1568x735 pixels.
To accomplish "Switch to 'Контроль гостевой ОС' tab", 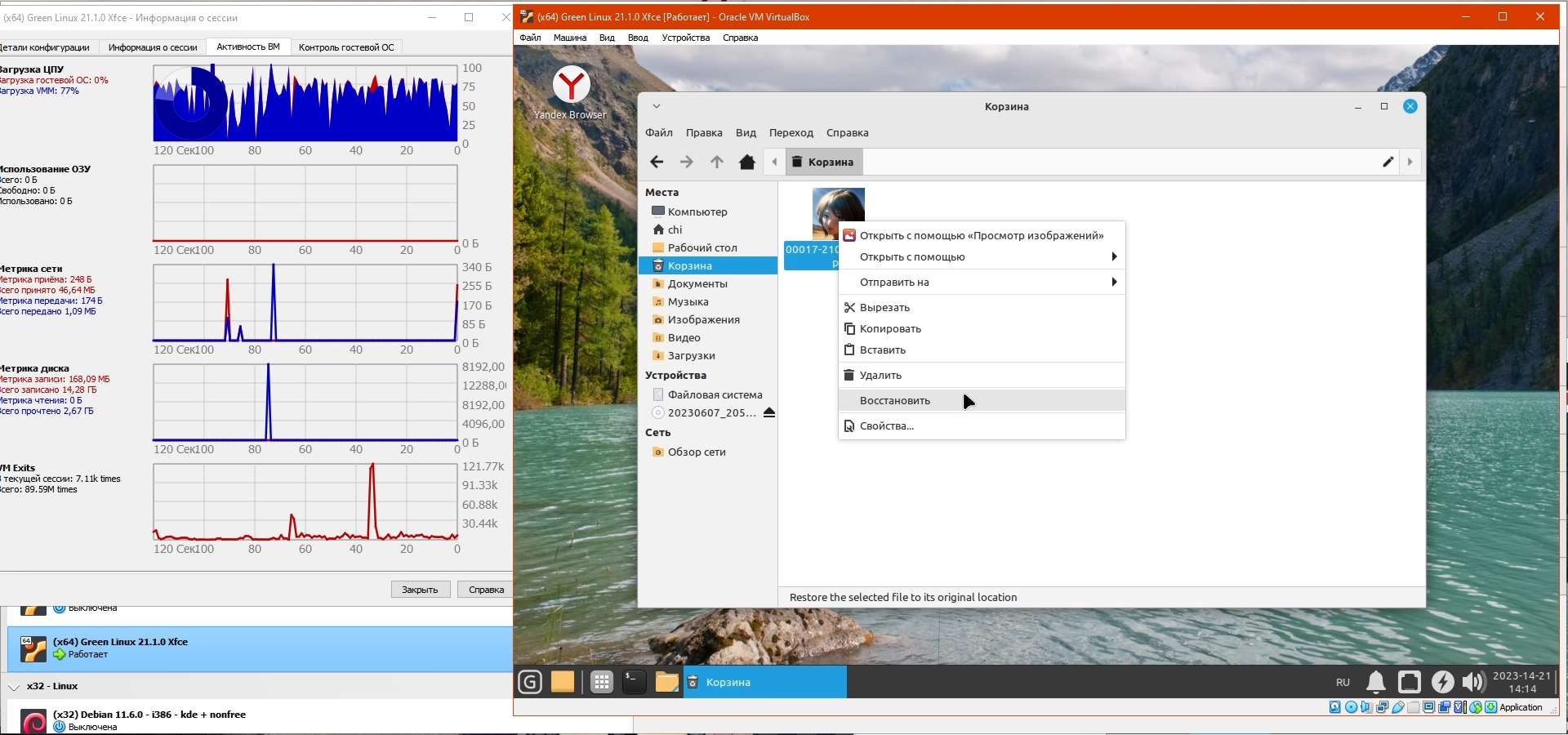I will [346, 47].
